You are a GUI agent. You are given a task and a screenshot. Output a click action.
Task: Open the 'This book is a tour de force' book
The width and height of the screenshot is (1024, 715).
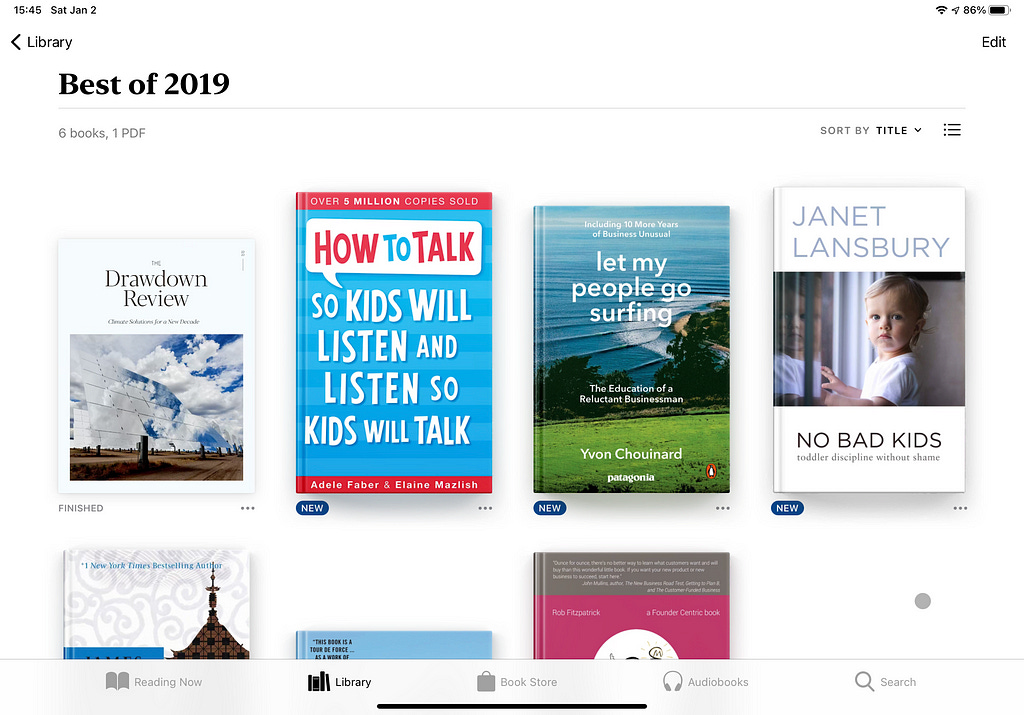coord(394,645)
